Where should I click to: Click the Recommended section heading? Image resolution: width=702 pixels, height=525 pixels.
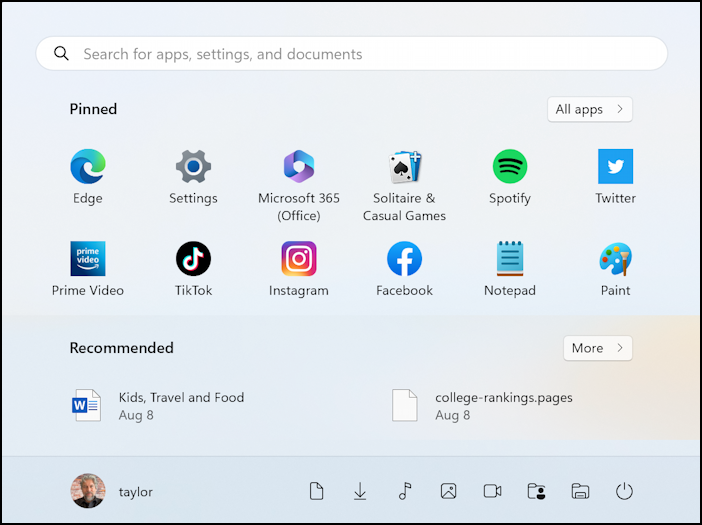[x=121, y=348]
